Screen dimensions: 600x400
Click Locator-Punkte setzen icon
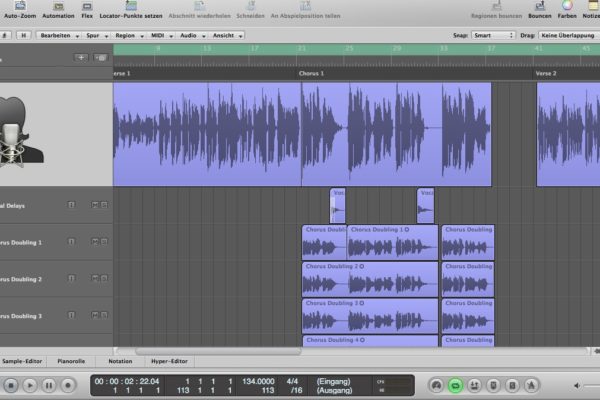tap(131, 6)
